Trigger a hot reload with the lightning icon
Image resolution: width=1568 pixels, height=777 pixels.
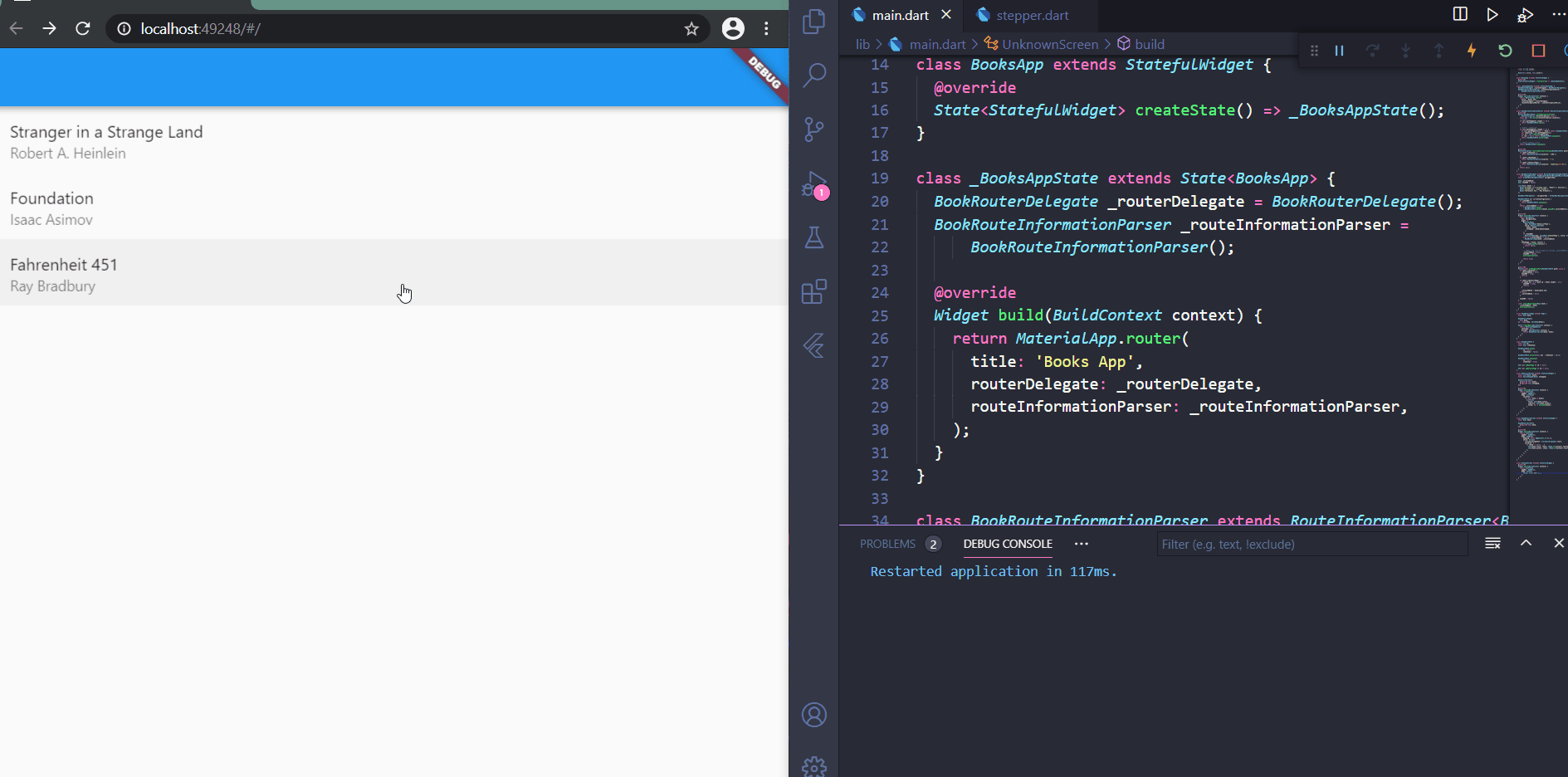[1472, 51]
